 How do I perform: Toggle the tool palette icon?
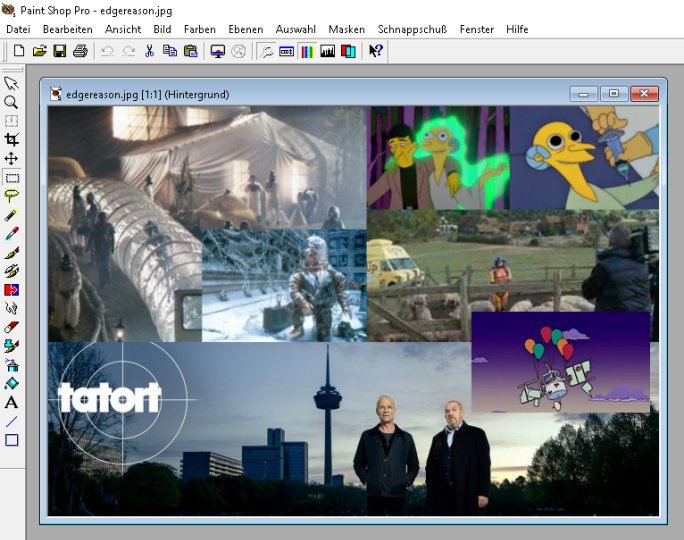266,51
